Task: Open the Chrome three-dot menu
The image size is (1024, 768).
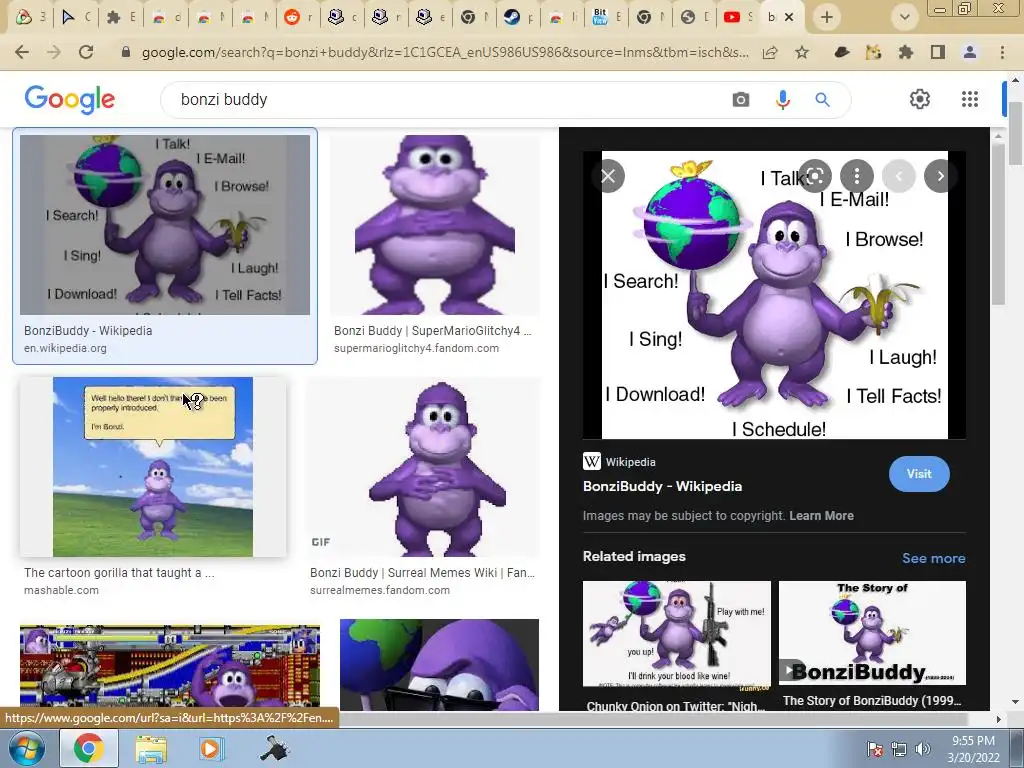Action: click(1002, 52)
